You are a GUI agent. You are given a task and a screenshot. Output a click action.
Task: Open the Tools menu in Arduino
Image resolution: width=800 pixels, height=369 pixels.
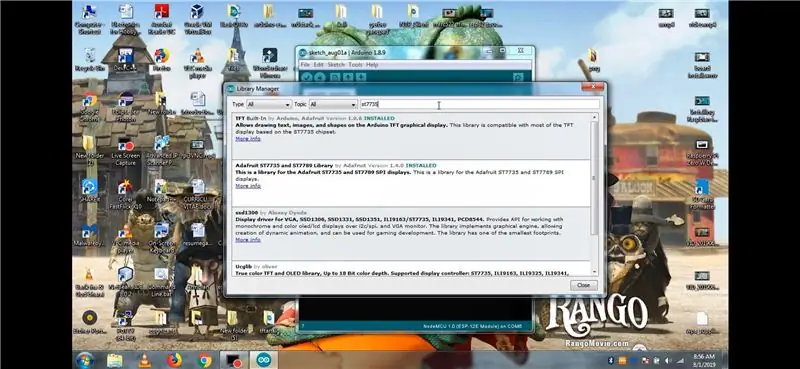[x=355, y=65]
